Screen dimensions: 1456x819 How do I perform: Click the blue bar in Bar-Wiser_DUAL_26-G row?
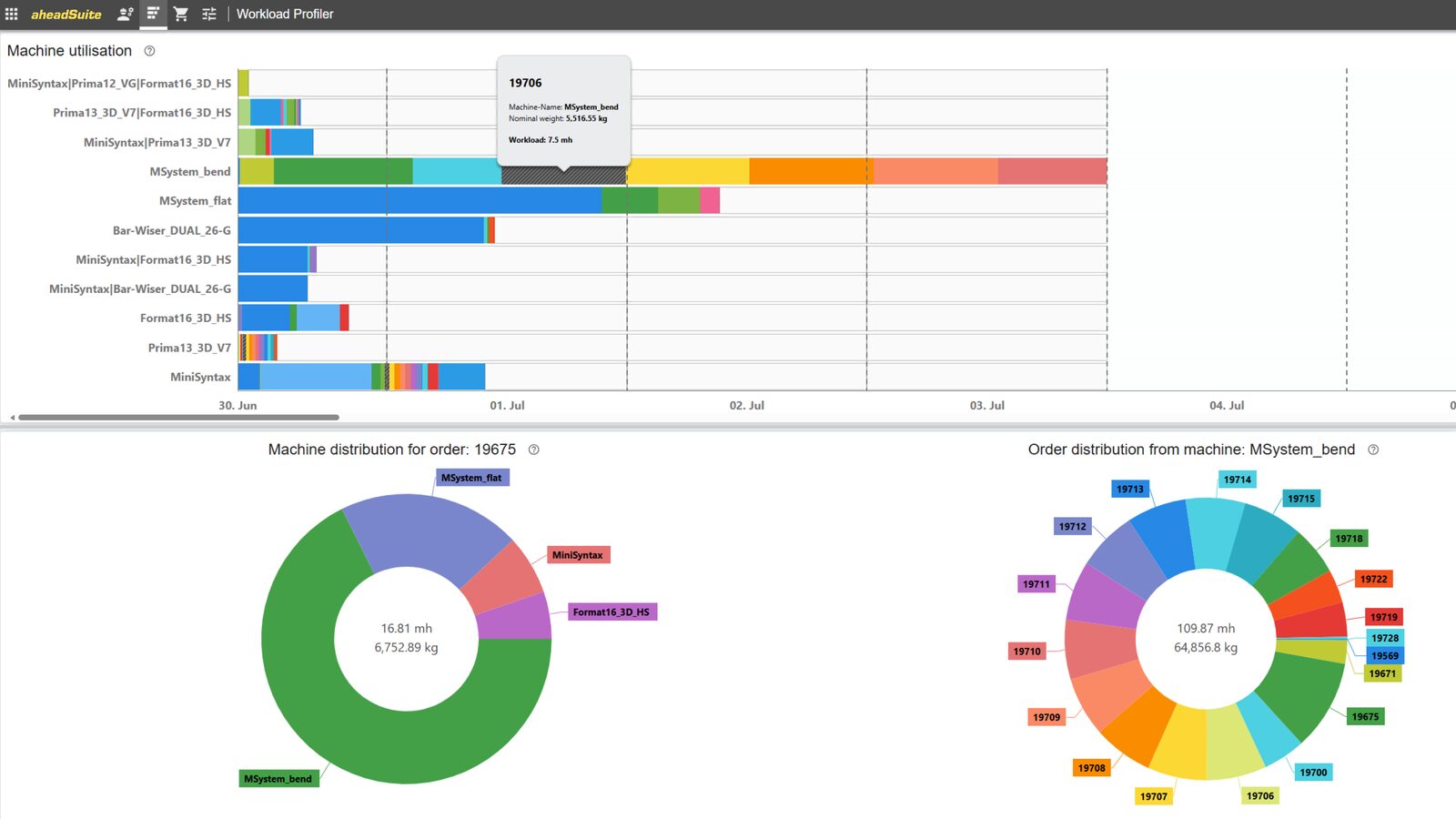click(361, 230)
